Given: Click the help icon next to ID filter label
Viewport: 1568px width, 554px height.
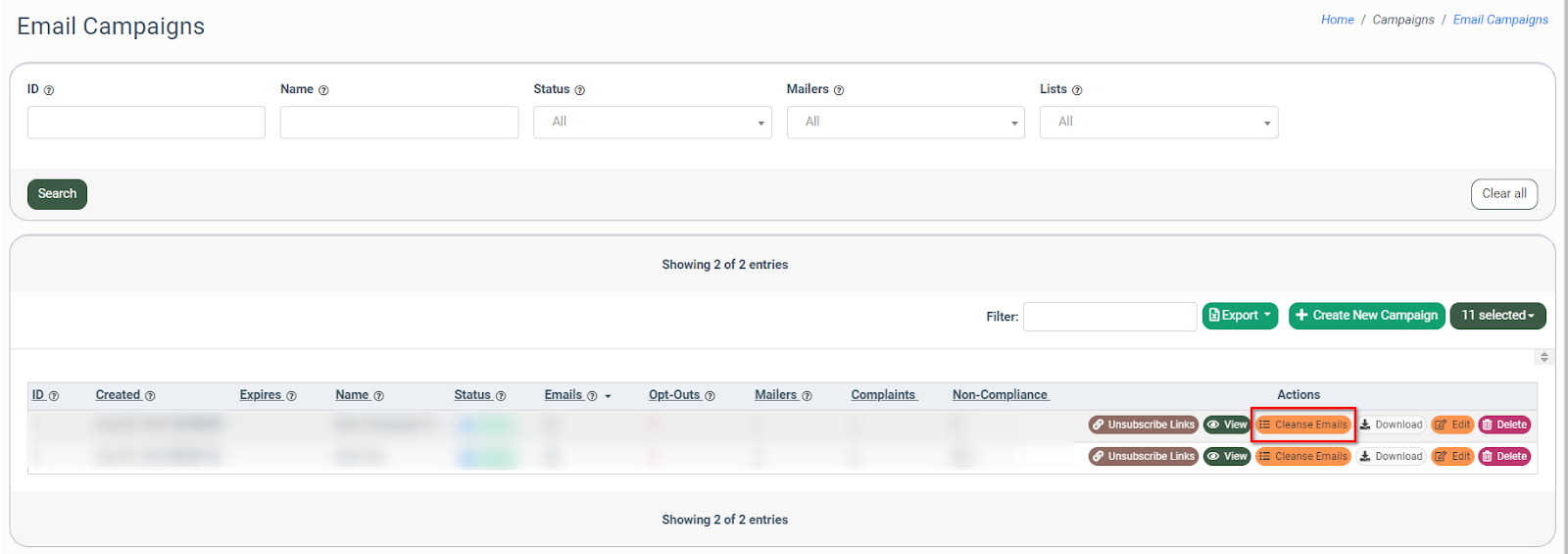Looking at the screenshot, I should [x=49, y=90].
